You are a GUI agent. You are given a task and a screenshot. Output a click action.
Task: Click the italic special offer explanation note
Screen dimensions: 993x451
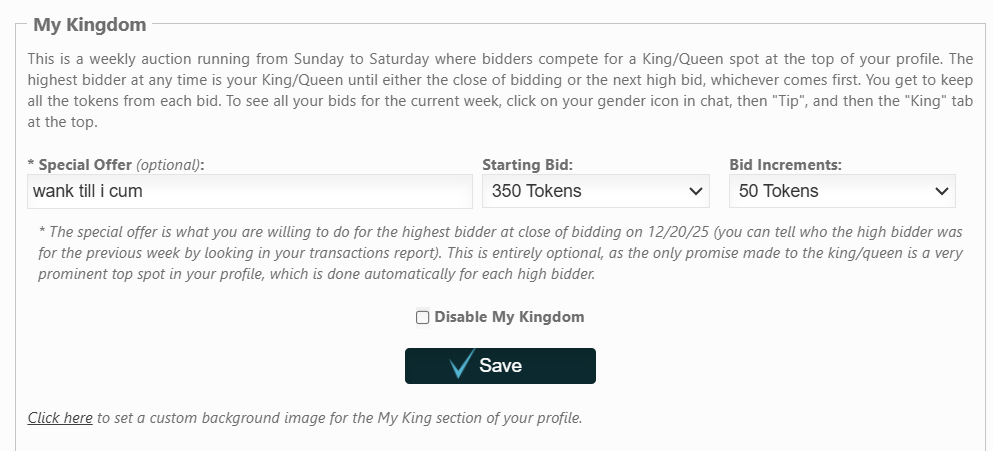click(x=500, y=253)
